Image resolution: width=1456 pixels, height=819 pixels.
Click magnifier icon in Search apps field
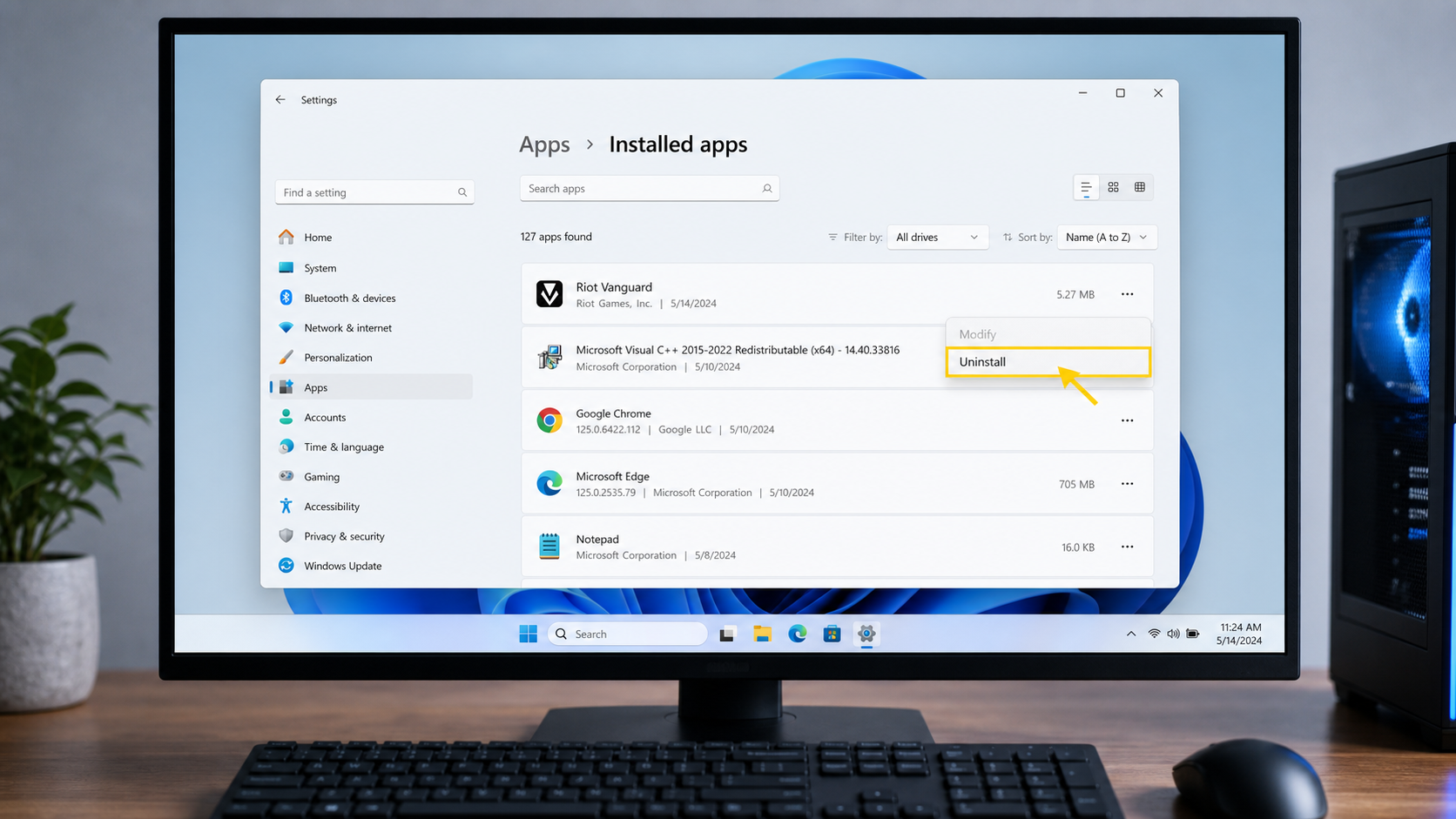767,189
